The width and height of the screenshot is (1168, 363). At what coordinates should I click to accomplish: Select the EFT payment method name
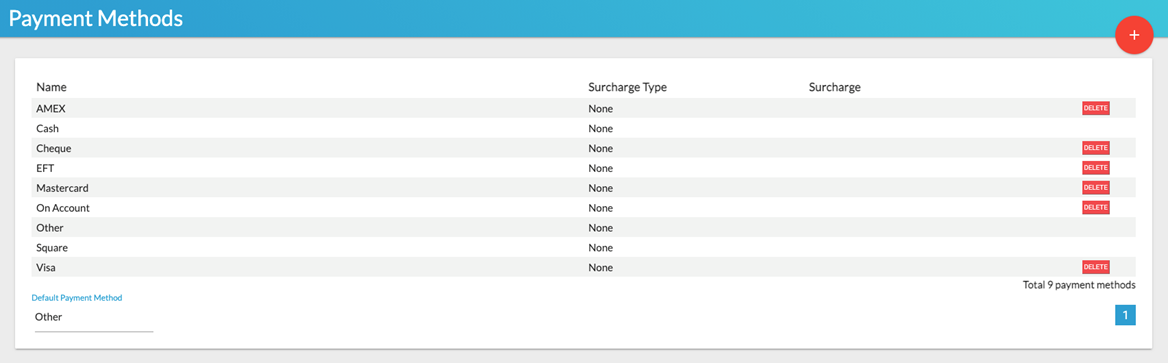click(45, 168)
